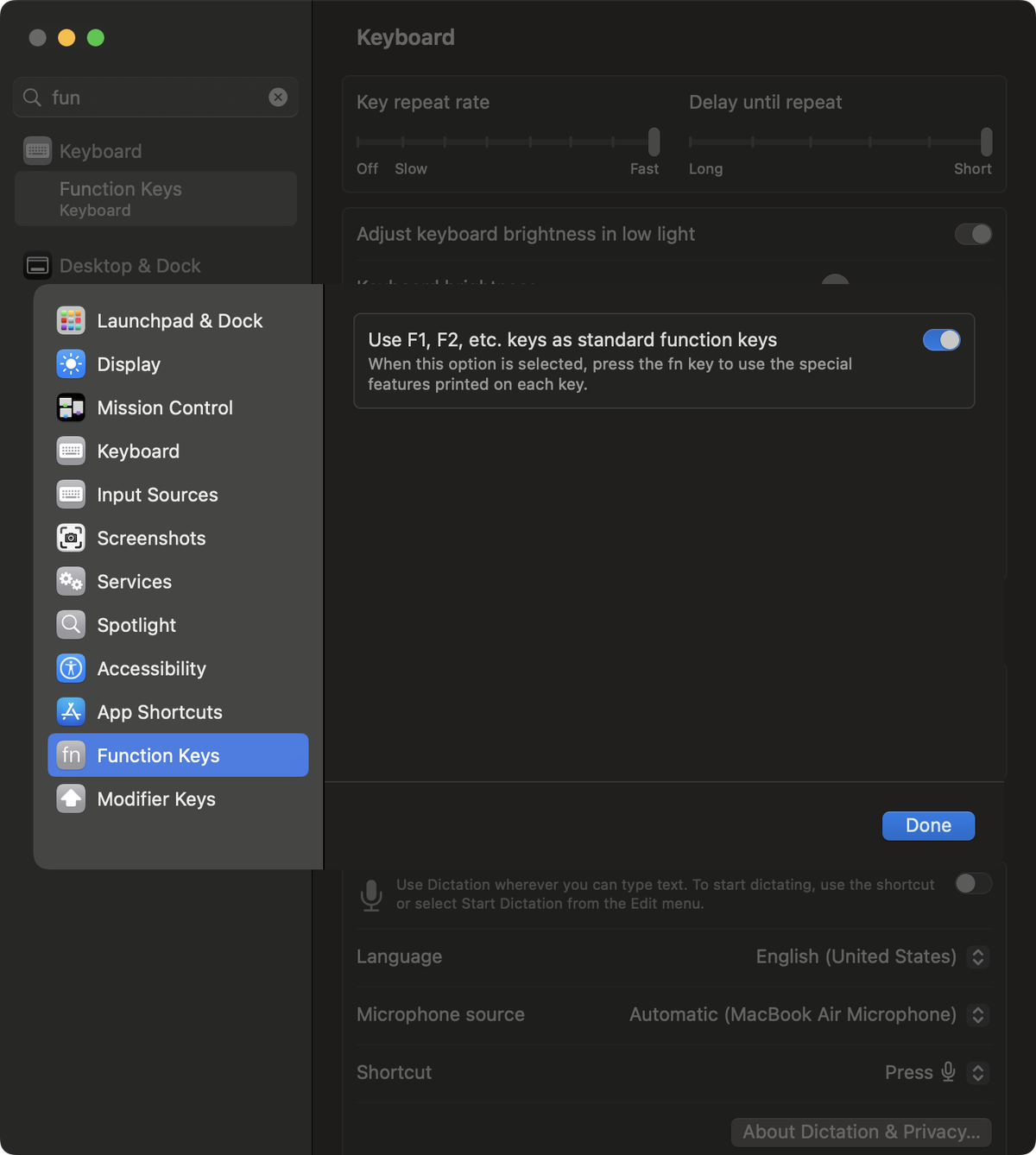Open the Accessibility icon in list
Viewport: 1036px width, 1155px height.
pos(71,668)
